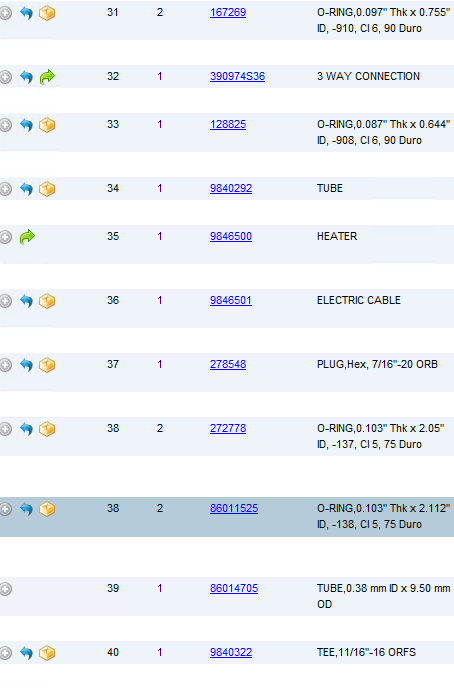Click green forward arrow beside 3 WAY CONNECTION
Image resolution: width=454 pixels, height=688 pixels.
click(x=47, y=77)
